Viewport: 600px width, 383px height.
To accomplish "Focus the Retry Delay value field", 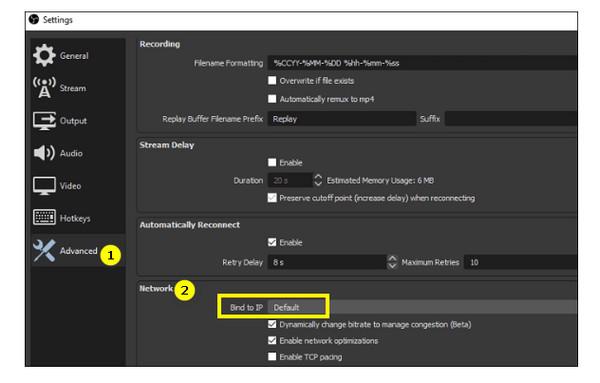I will click(x=327, y=262).
